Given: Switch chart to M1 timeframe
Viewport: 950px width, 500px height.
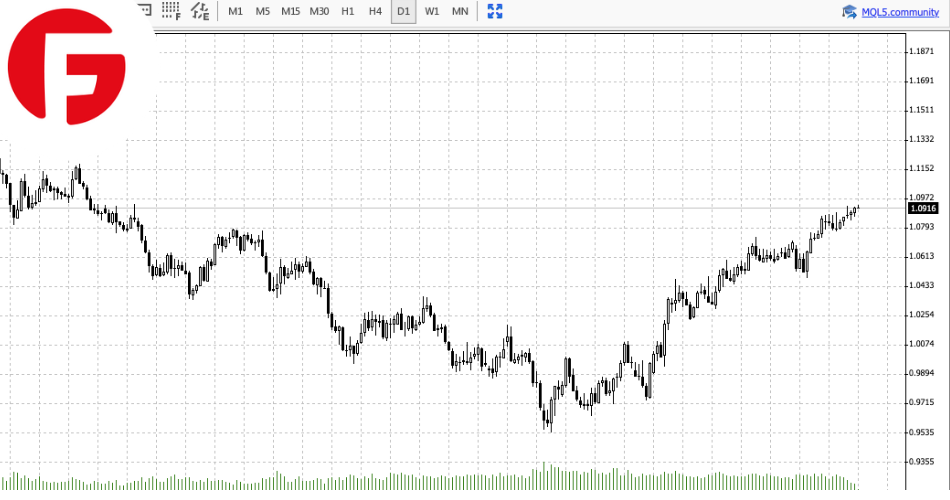Looking at the screenshot, I should tap(235, 11).
